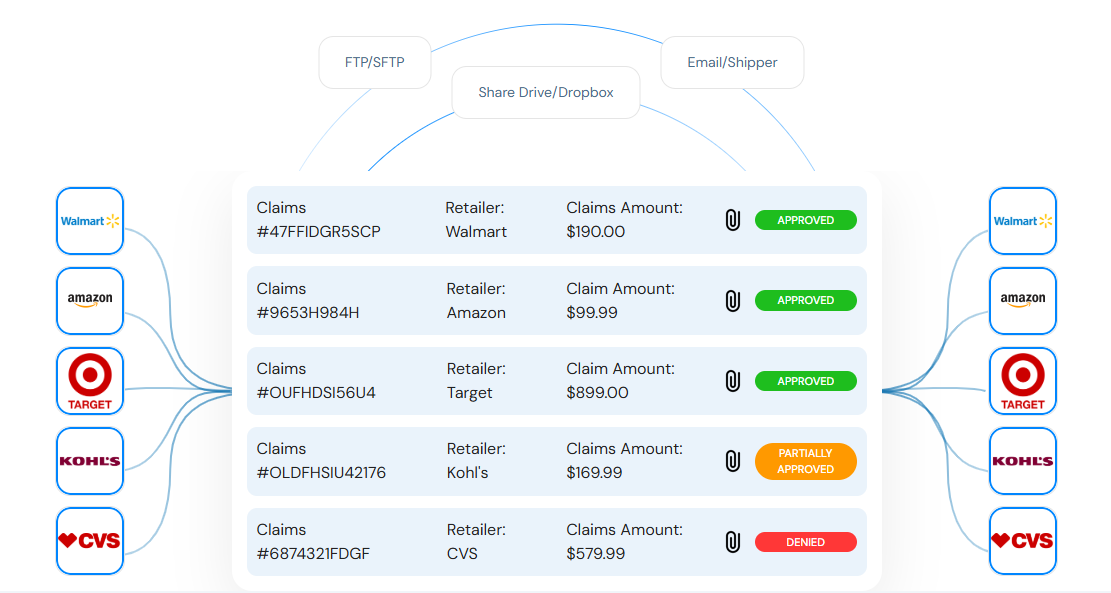Viewport: 1111px width, 593px height.
Task: Click the right Walmart logo tile
Action: pyautogui.click(x=1023, y=221)
